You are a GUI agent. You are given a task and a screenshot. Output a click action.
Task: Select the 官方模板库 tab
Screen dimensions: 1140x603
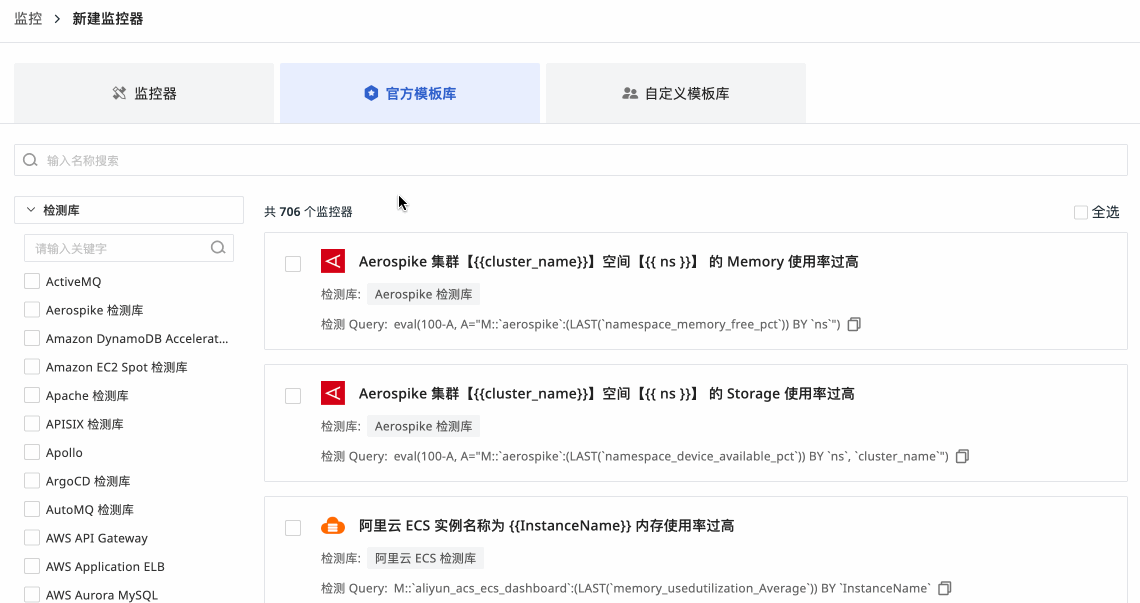click(410, 93)
